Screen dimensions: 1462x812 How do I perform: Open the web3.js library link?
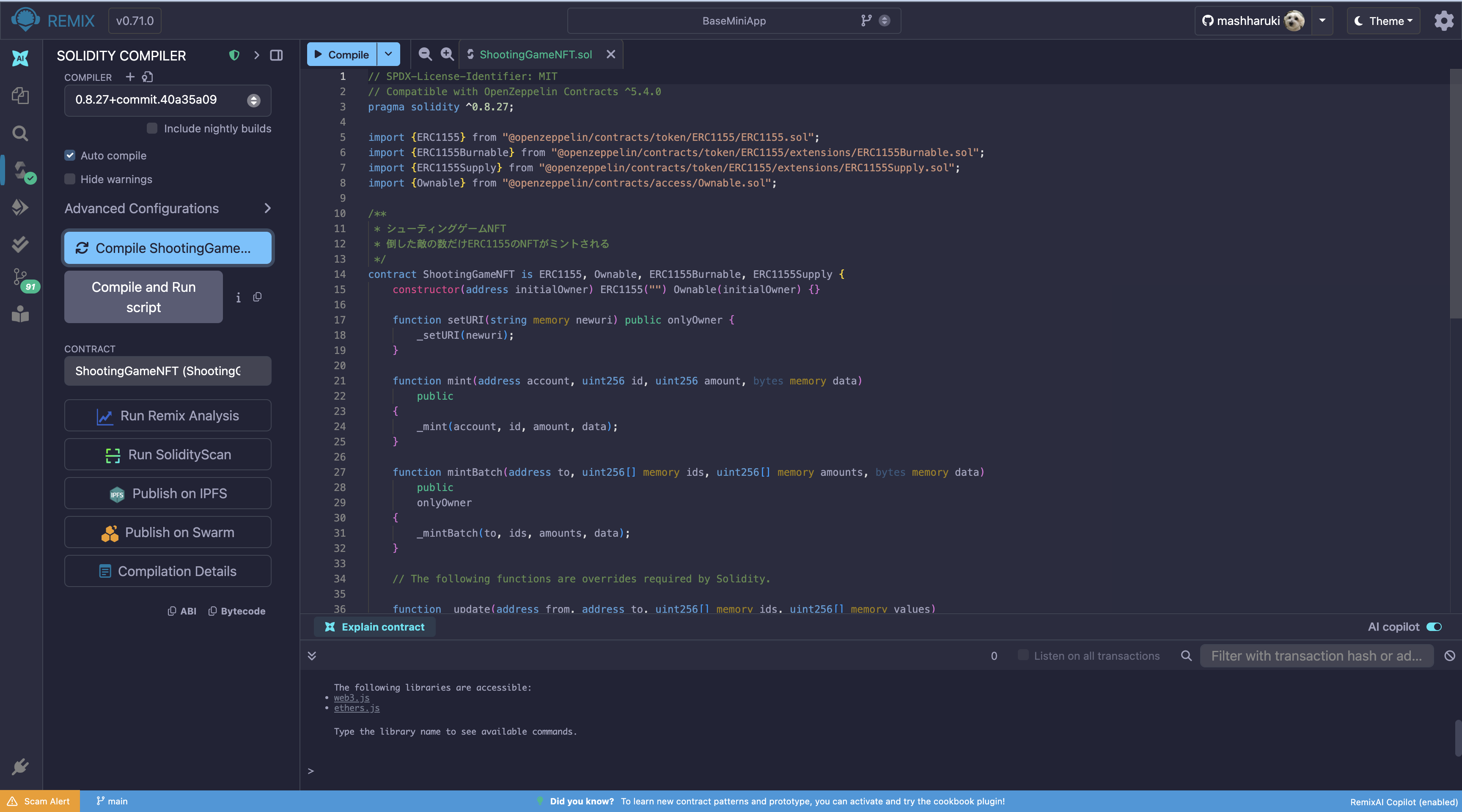(351, 697)
